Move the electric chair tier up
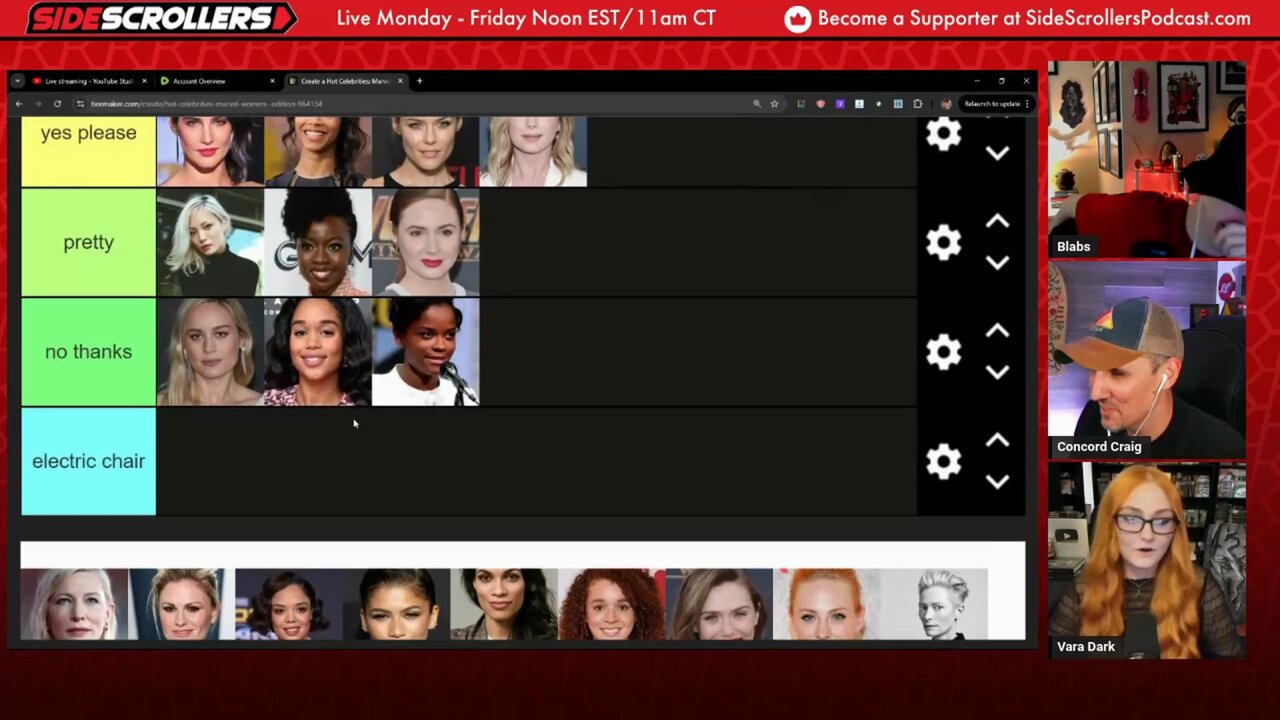 coord(997,441)
